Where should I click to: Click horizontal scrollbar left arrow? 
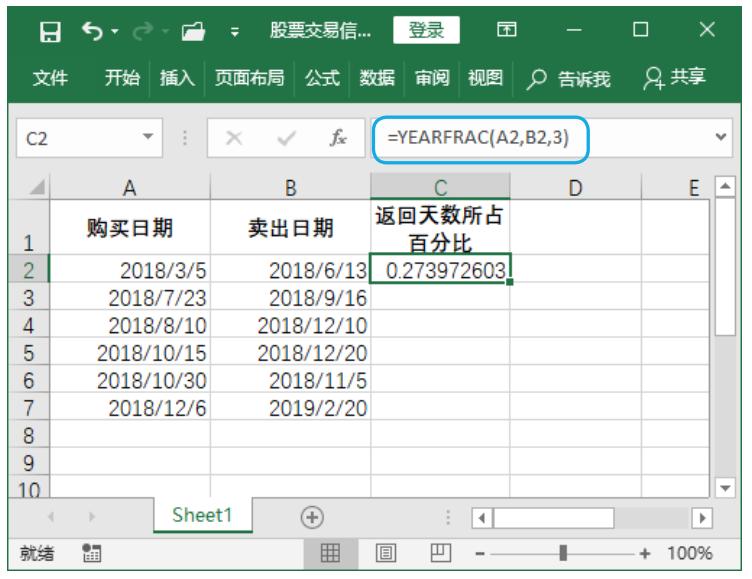pos(482,518)
